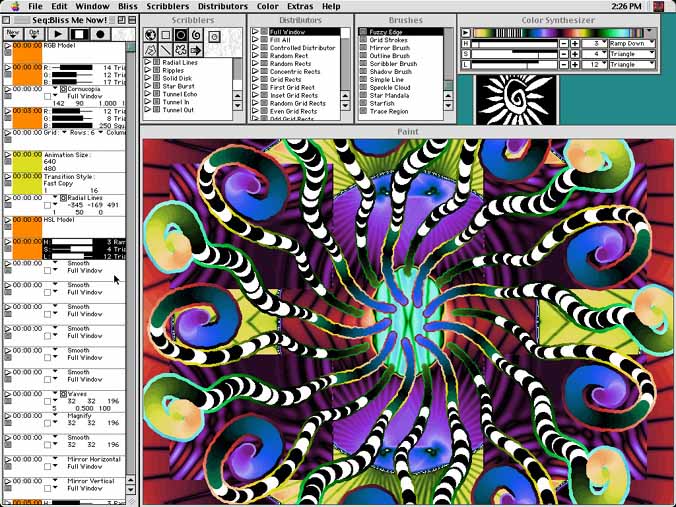The height and width of the screenshot is (507, 676).
Task: Click the Cornucopia scribbler icon in sequence
Action: coord(63,89)
